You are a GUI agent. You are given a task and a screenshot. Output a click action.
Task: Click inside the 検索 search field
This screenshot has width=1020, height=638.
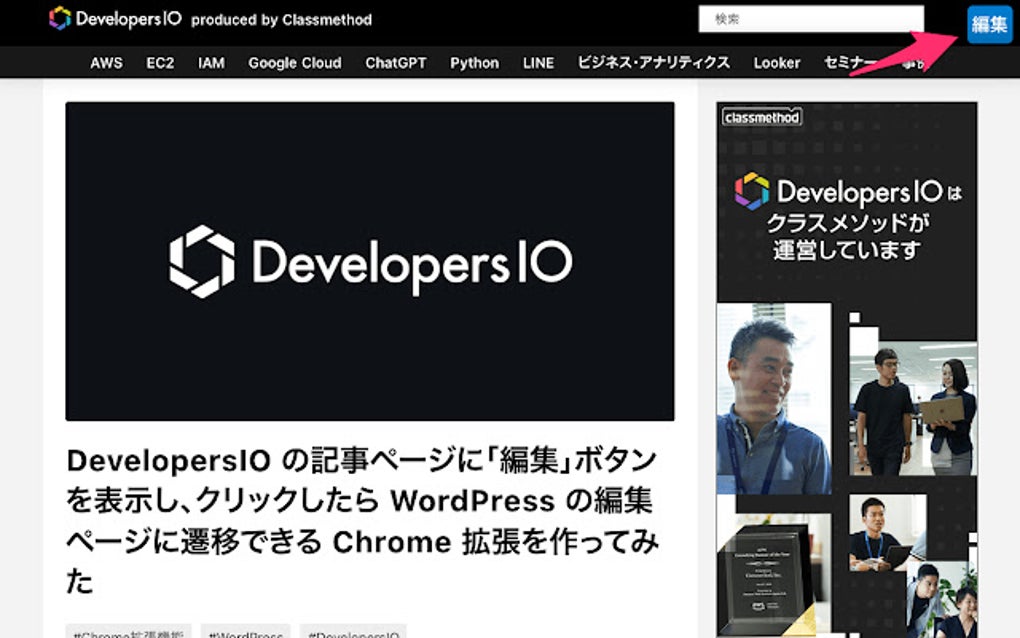810,17
